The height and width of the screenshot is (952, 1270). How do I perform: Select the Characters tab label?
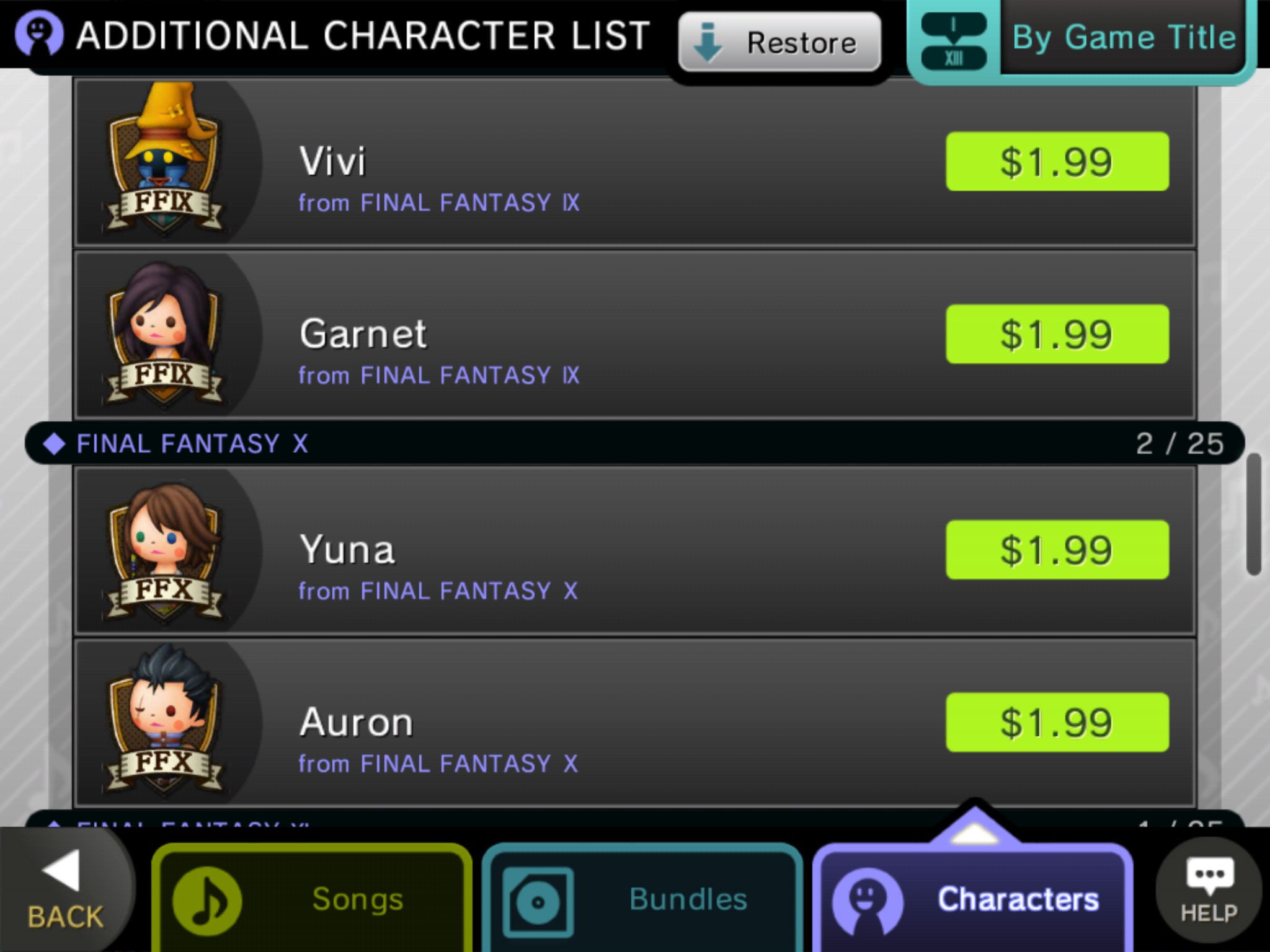tap(1018, 899)
